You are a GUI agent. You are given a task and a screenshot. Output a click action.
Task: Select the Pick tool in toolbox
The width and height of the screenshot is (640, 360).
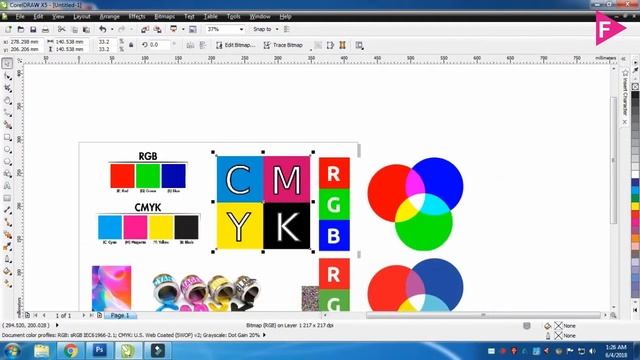pyautogui.click(x=7, y=63)
